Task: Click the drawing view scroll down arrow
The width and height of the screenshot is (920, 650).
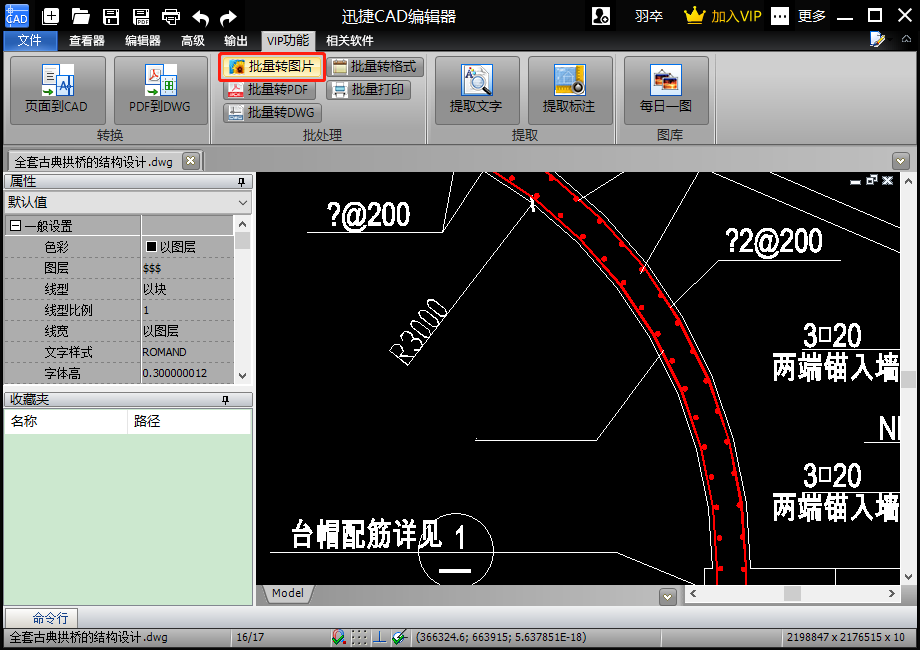Action: pos(908,577)
